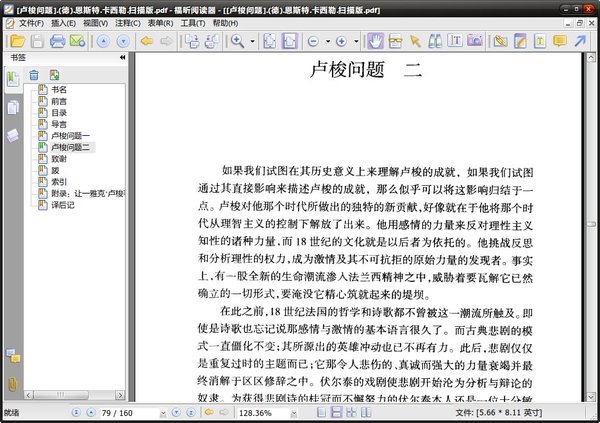Viewport: 600px width, 423px height.
Task: Open the zoom tool dropdown arrow in toolbar
Action: point(254,41)
